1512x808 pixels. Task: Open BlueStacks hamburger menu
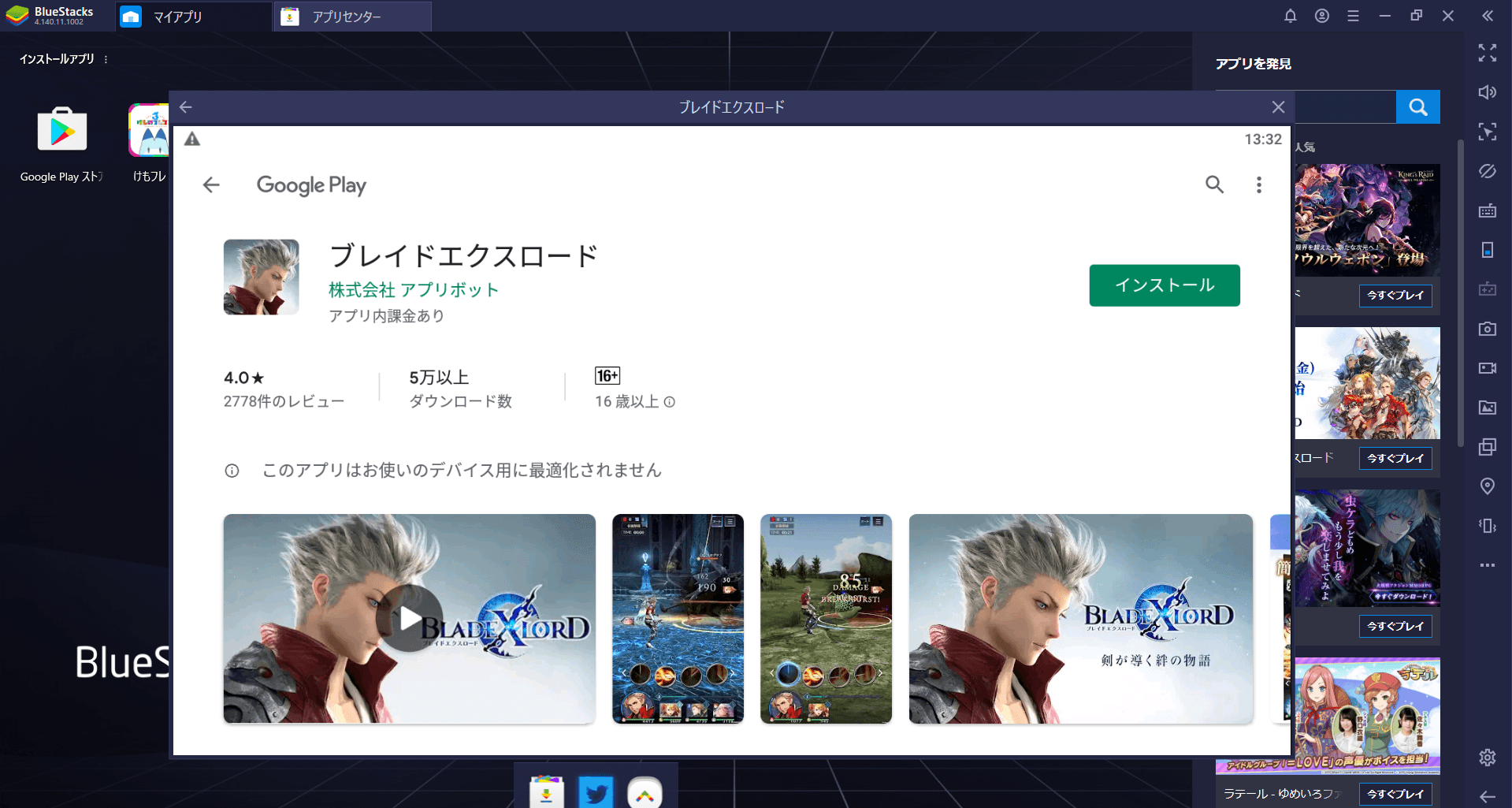[x=1354, y=16]
